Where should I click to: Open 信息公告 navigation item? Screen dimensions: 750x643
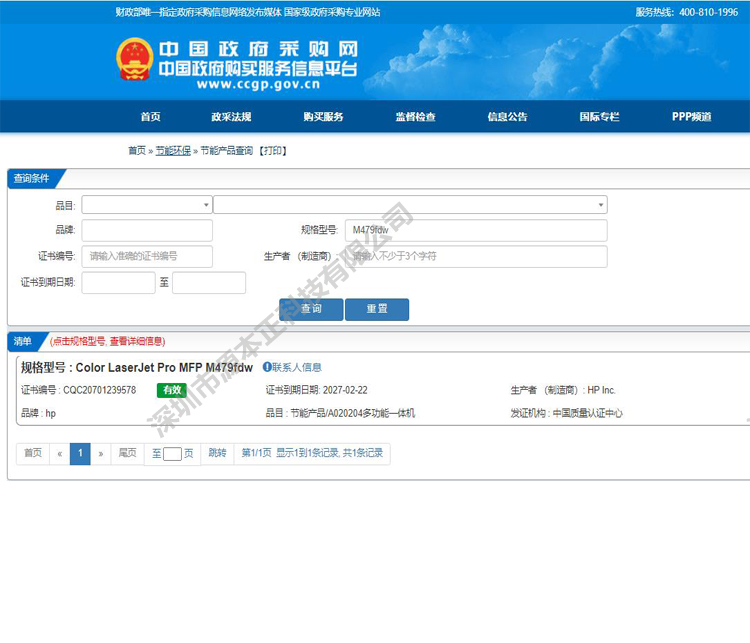507,117
